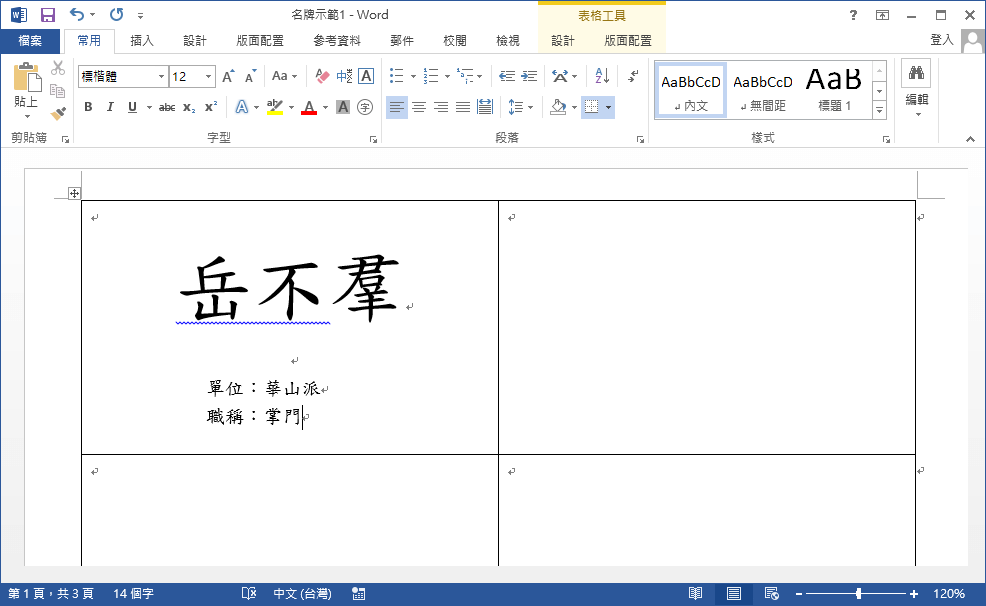The height and width of the screenshot is (606, 986).
Task: Adjust the zoom slider
Action: [858, 592]
